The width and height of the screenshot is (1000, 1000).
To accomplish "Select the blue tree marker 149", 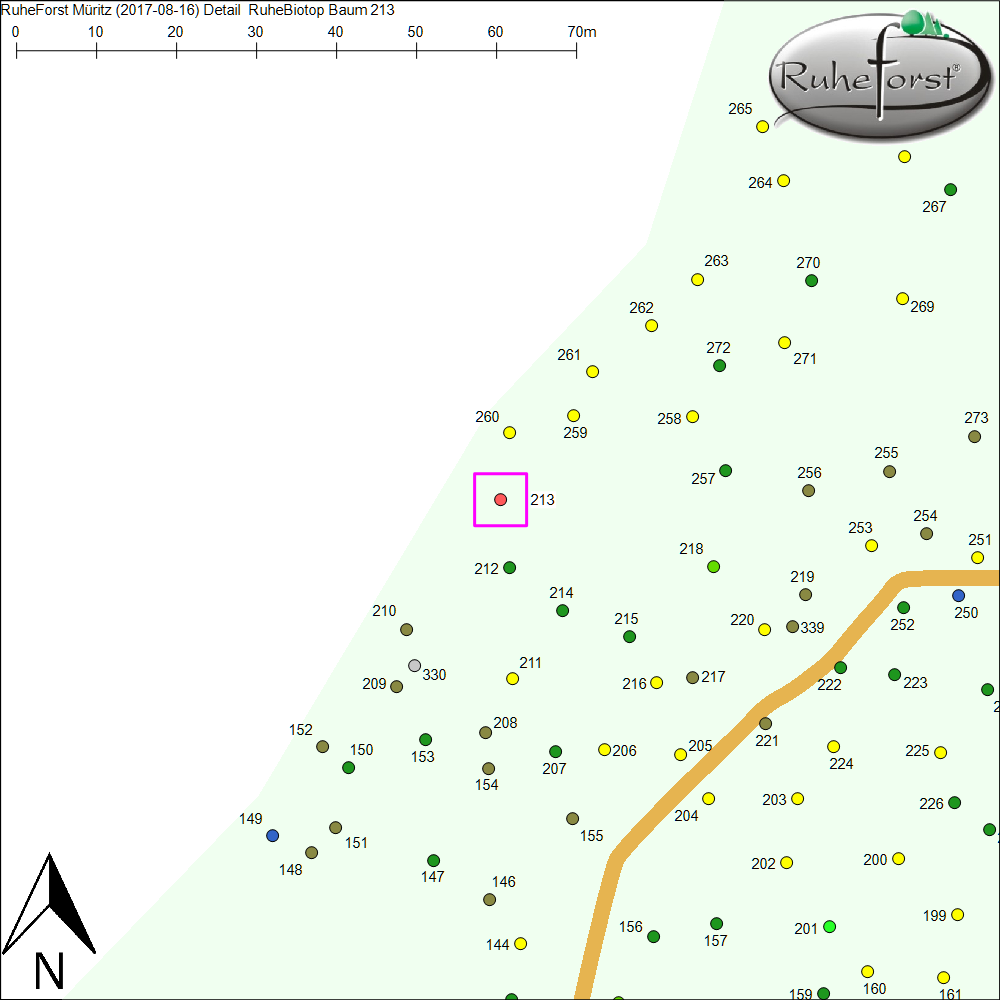I will pos(273,836).
